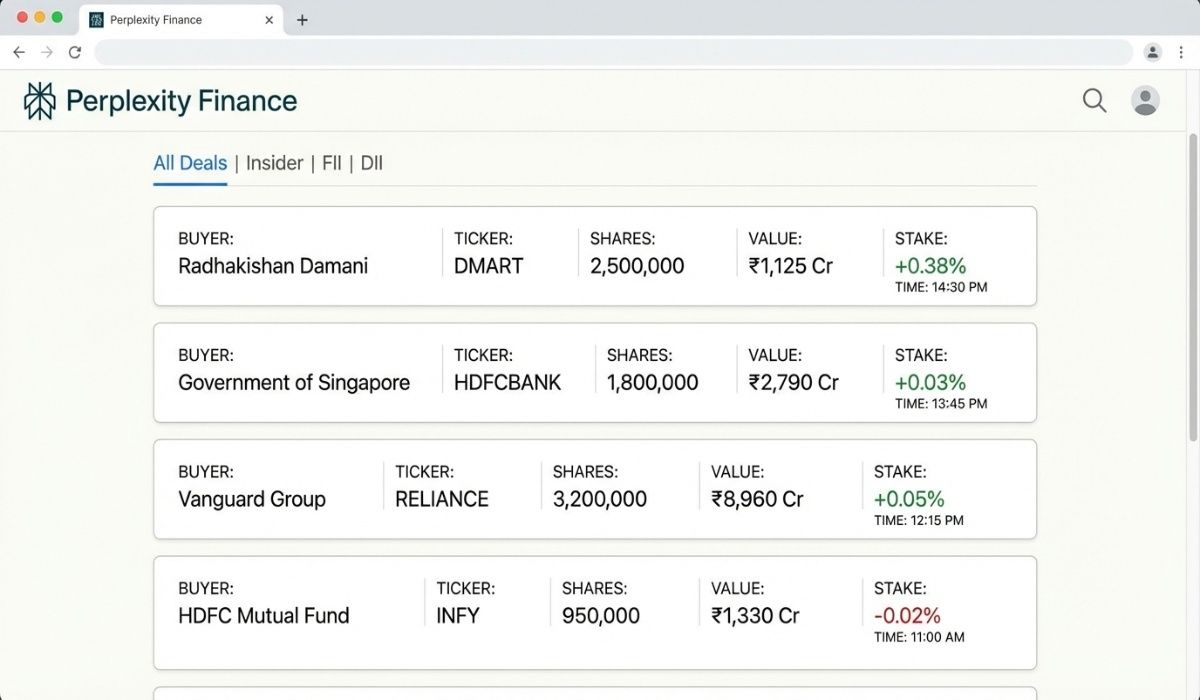Image resolution: width=1200 pixels, height=700 pixels.
Task: Click the browser back arrow icon
Action: coord(19,52)
